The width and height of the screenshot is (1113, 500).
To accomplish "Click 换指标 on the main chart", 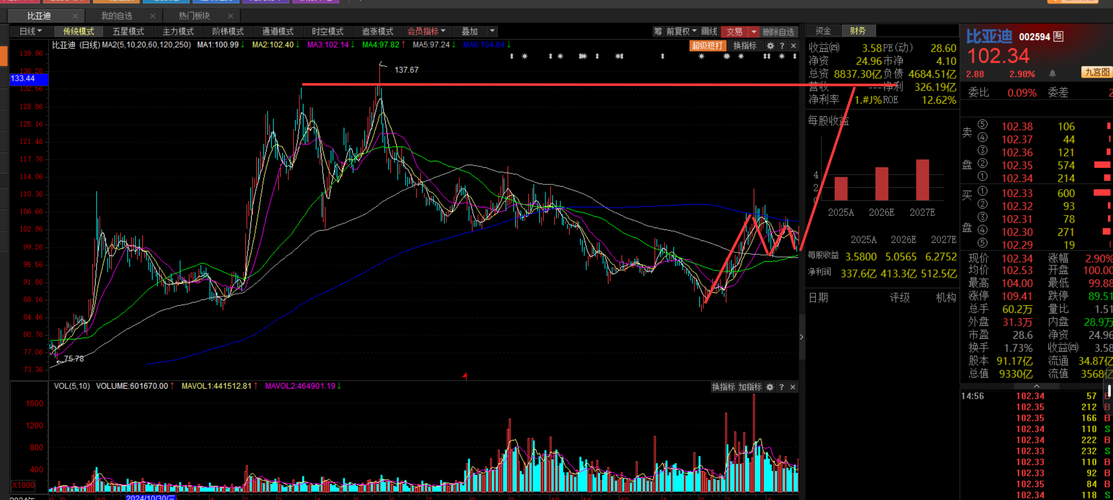I will tap(745, 45).
